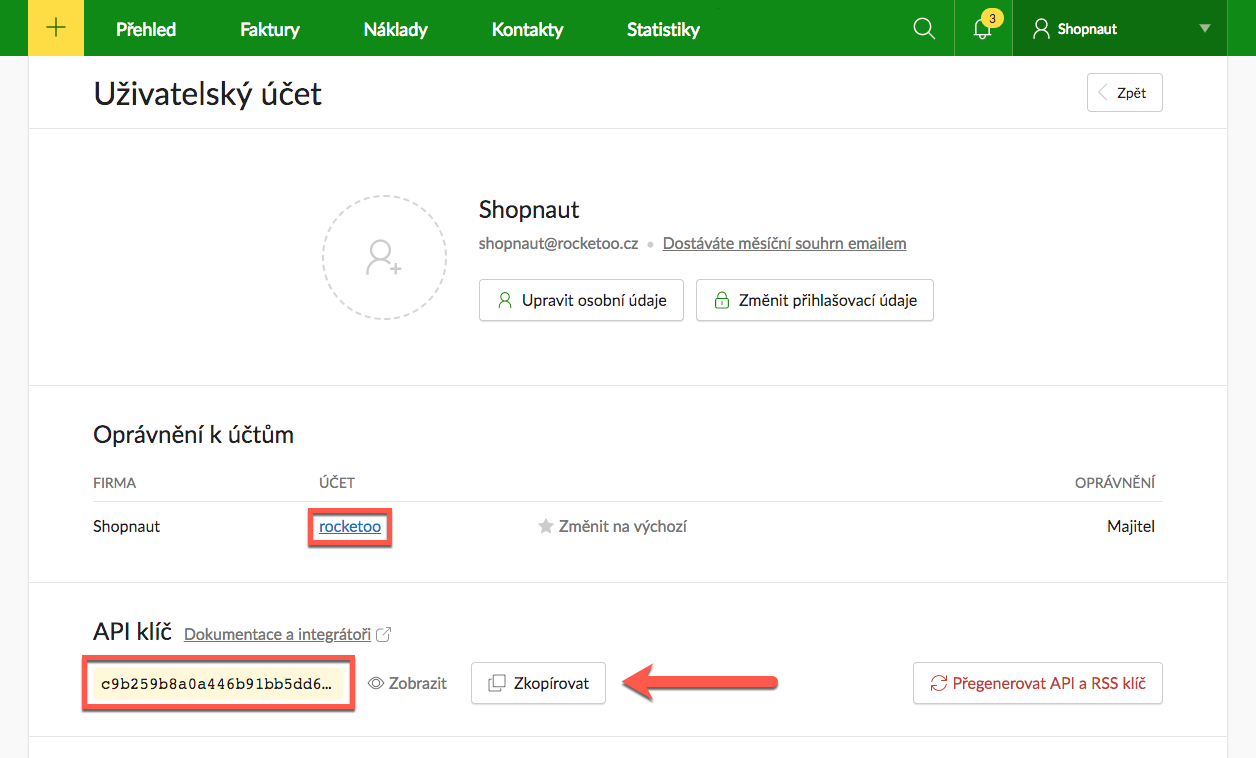Click the external link icon after Dokumentace

pyautogui.click(x=383, y=634)
